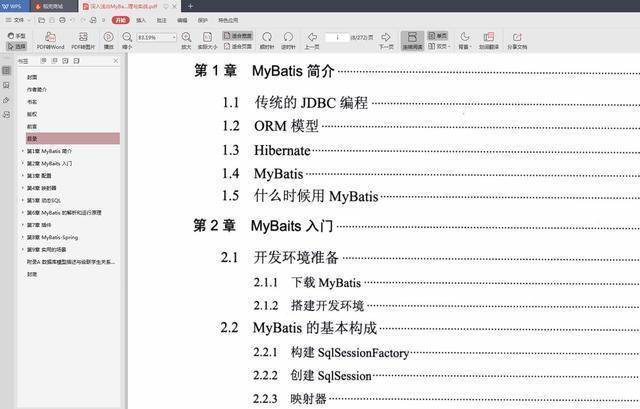This screenshot has width=640, height=409.
Task: Open the 编辑 ribbon tab
Action: [x=182, y=20]
